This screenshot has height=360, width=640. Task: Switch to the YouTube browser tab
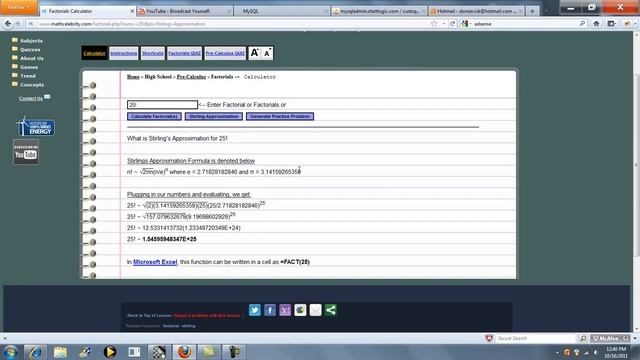coord(184,11)
